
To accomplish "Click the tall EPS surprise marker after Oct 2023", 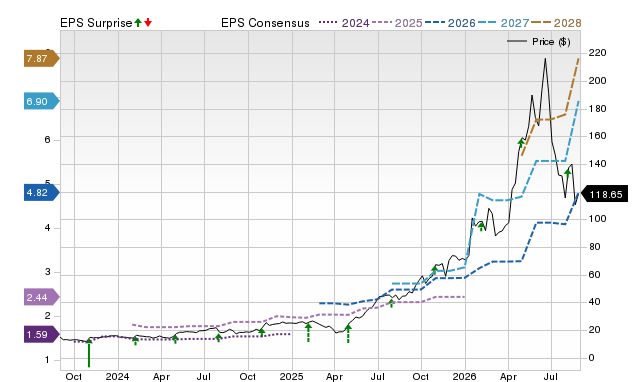I will (x=89, y=353).
